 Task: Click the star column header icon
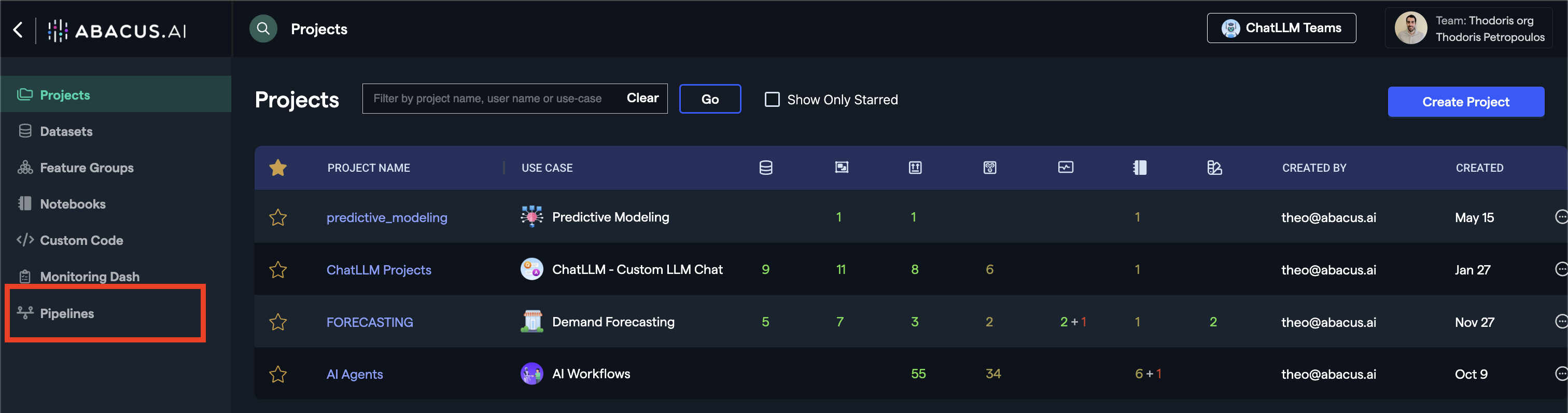tap(277, 168)
